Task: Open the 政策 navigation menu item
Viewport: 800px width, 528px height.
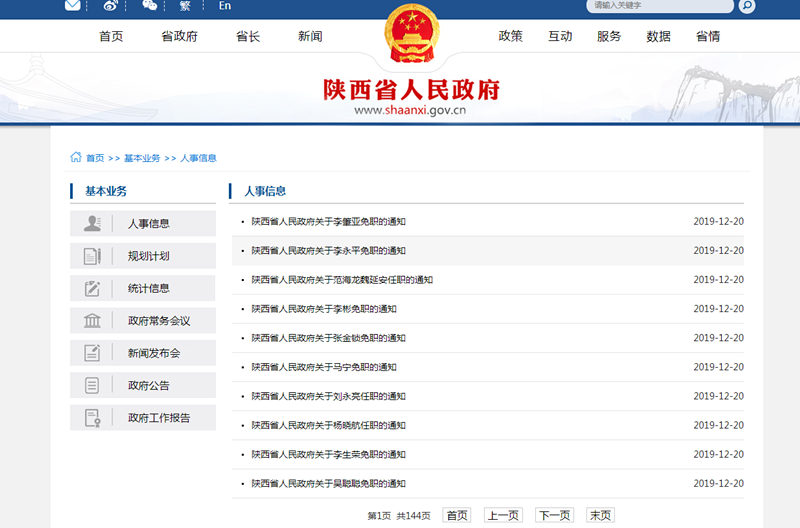Action: (511, 36)
